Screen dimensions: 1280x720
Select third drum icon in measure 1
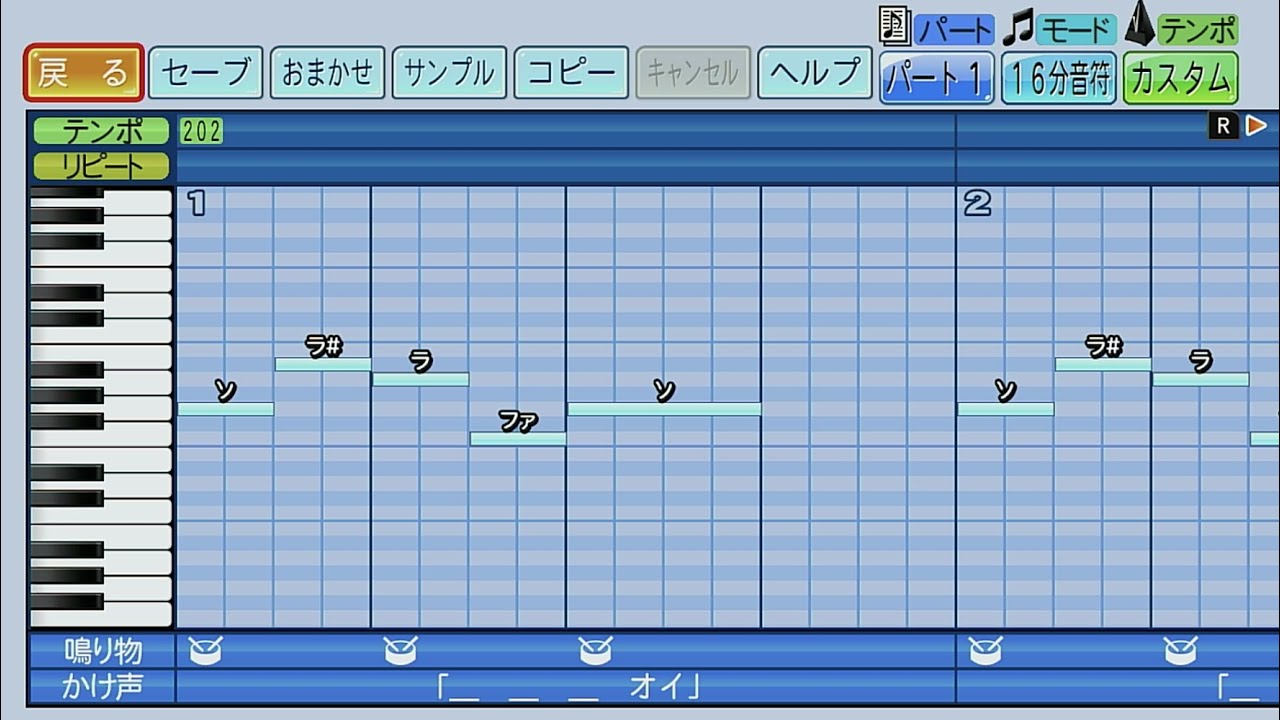tap(595, 651)
